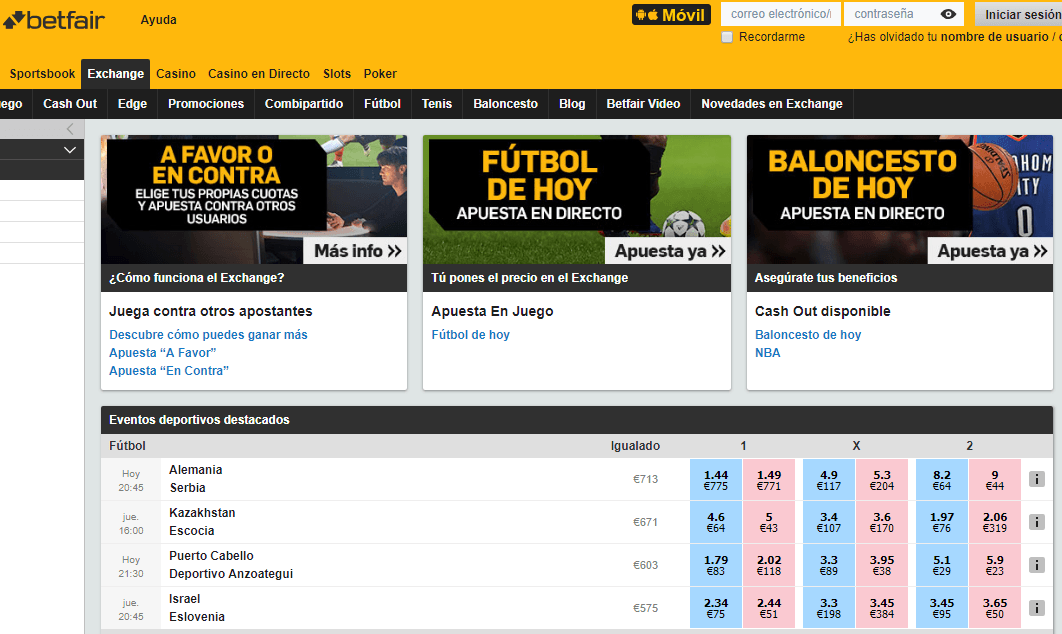Screen dimensions: 1062x634
Task: Open Israel Eslovenia match
Action: (x=196, y=608)
